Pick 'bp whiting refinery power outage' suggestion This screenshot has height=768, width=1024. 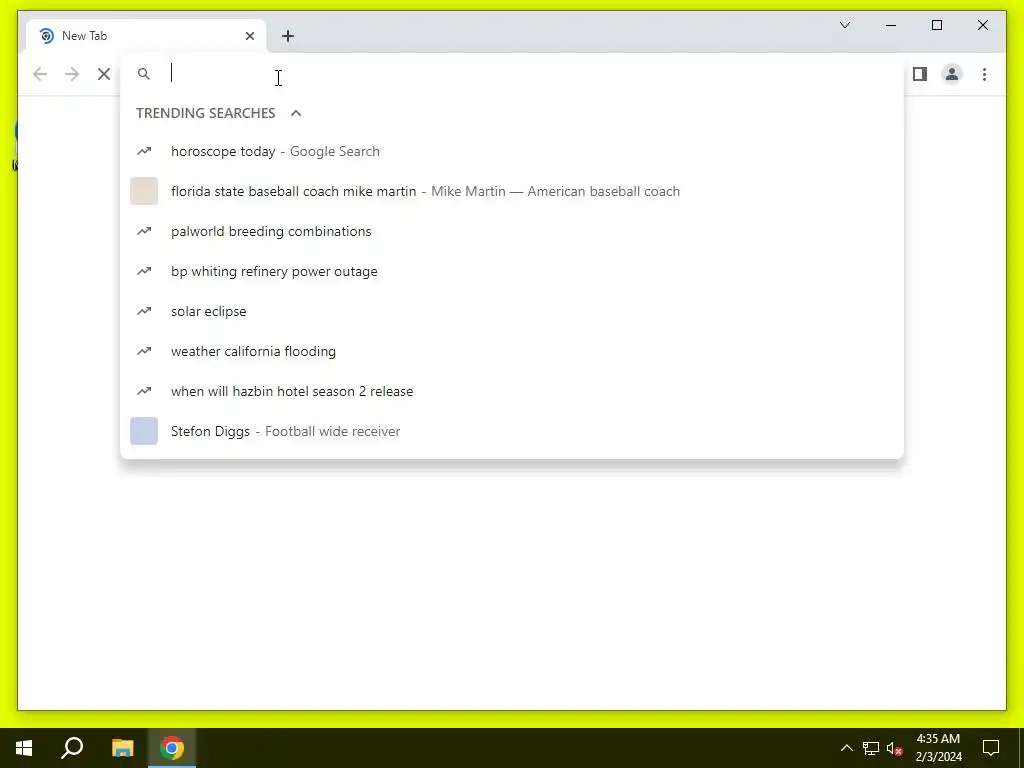point(512,271)
